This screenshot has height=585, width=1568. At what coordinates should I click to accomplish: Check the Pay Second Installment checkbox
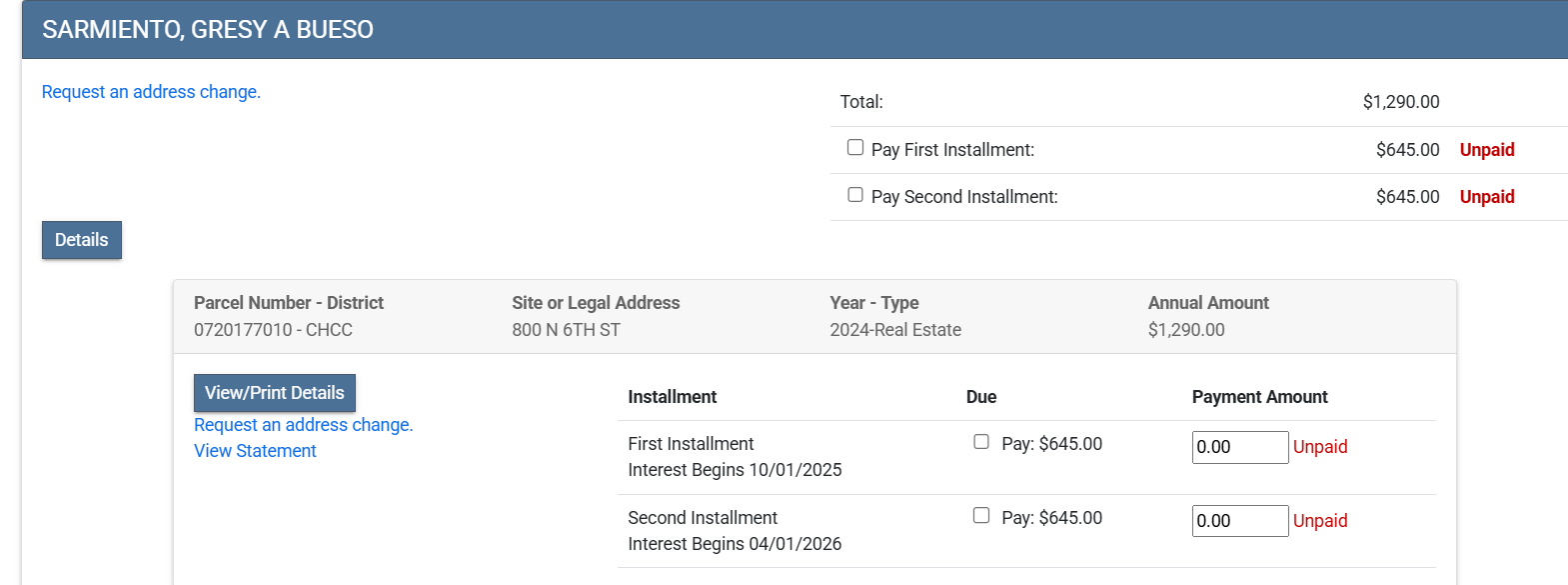point(855,195)
